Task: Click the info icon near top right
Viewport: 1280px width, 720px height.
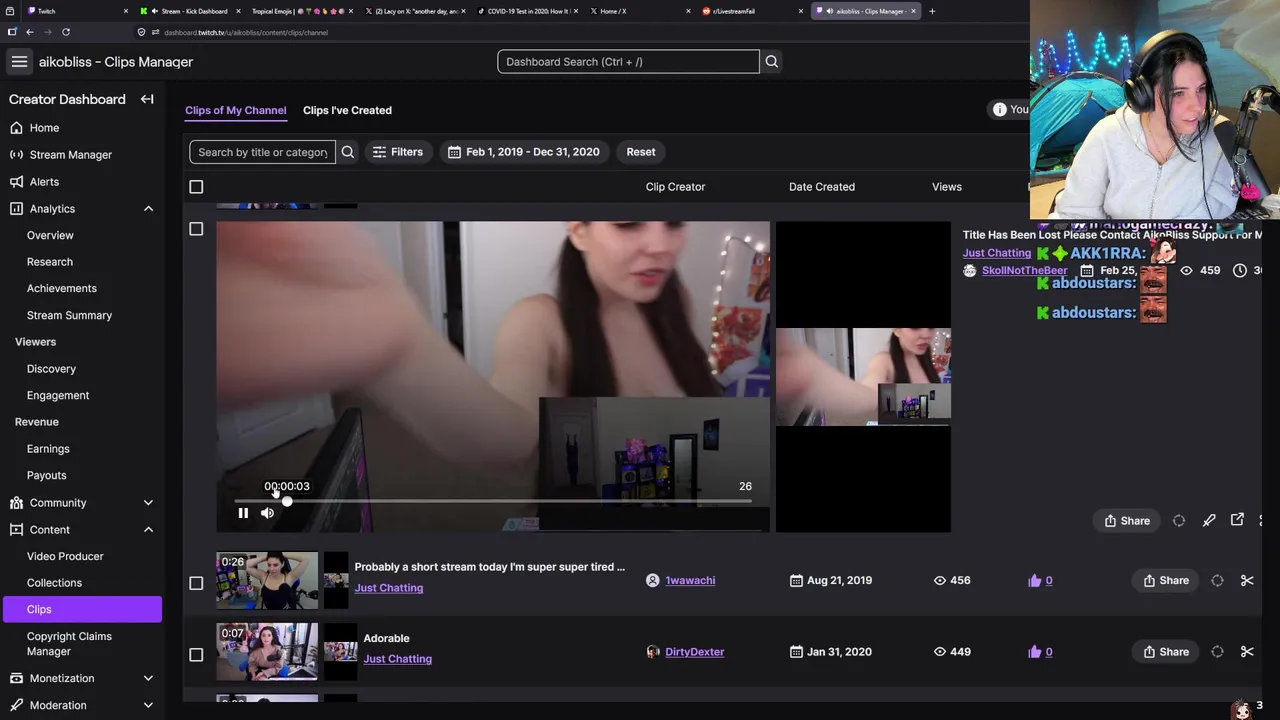Action: tap(999, 109)
